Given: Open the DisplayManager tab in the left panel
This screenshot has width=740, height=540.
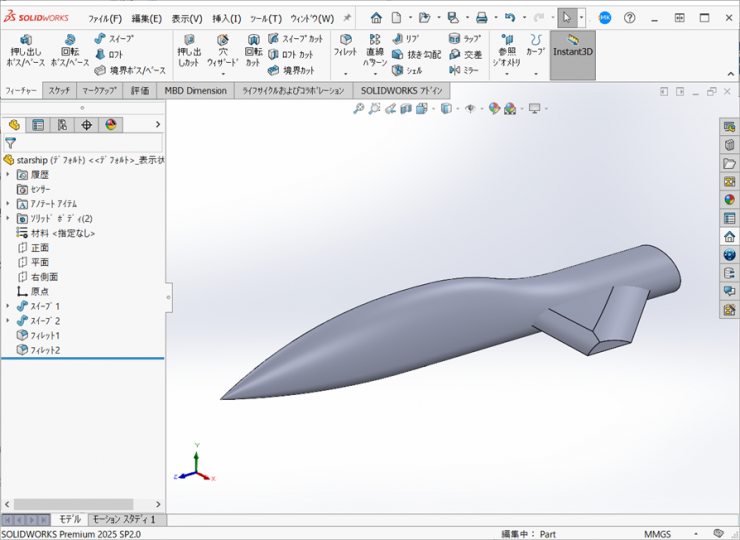Looking at the screenshot, I should 111,125.
